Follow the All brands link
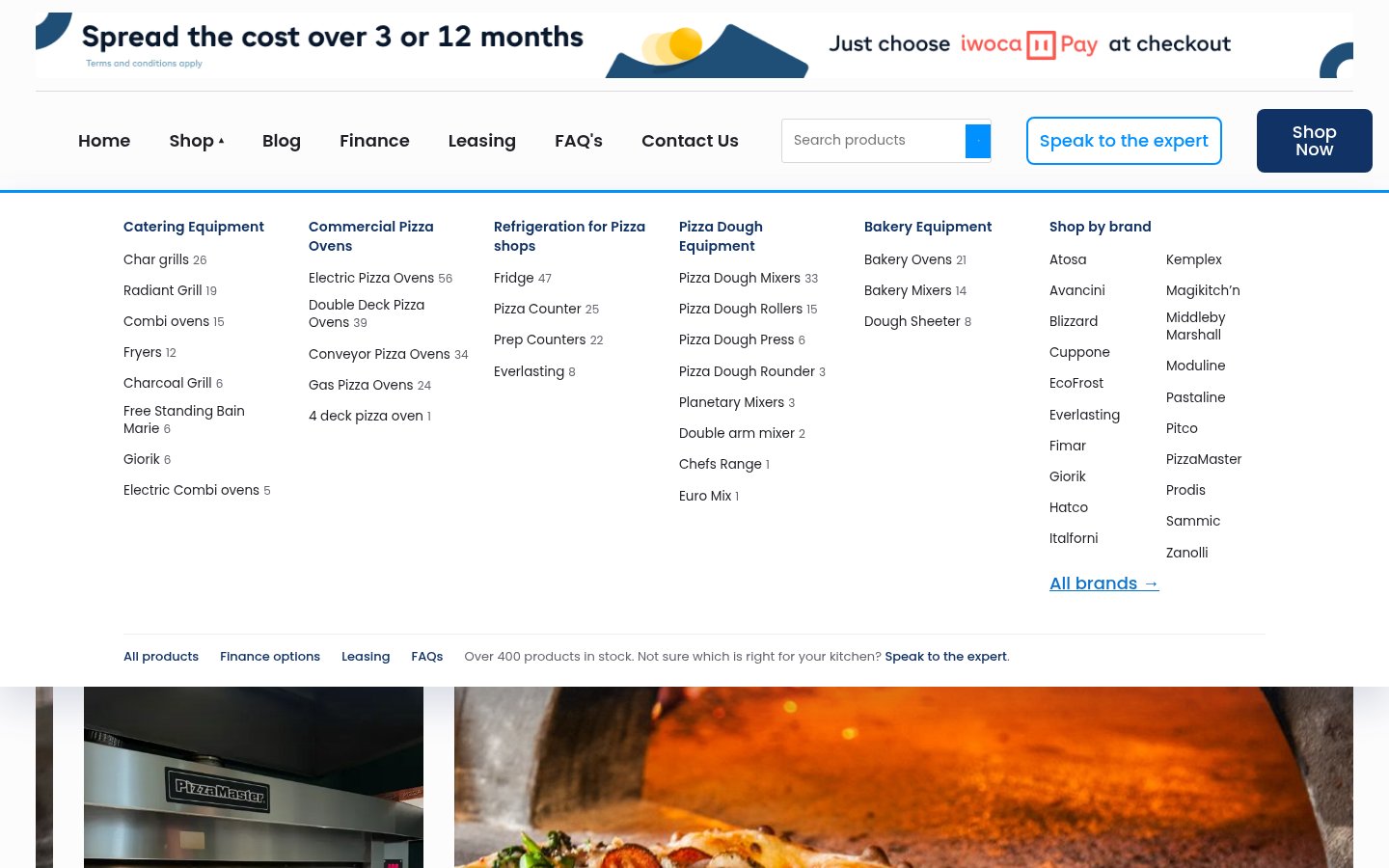 coord(1103,583)
